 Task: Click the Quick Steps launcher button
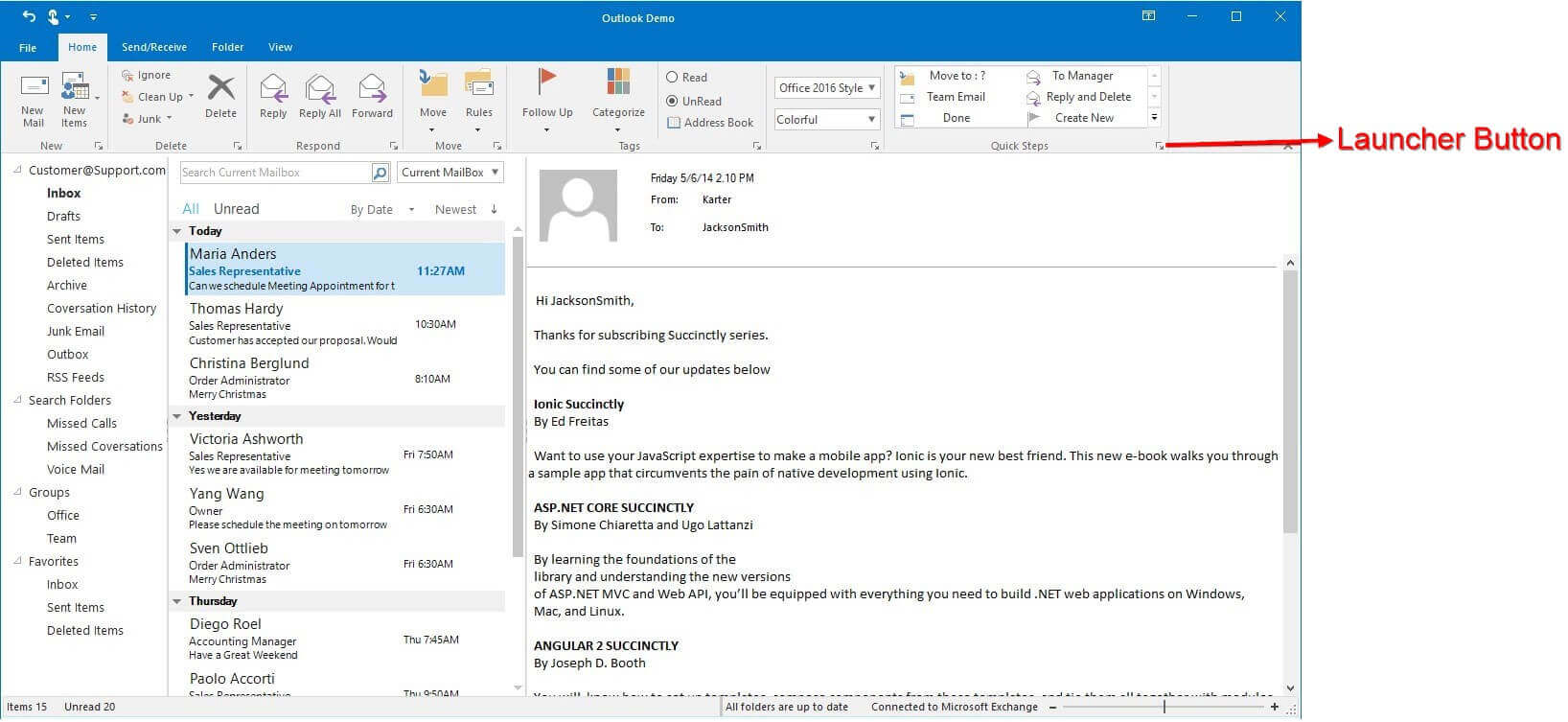click(1159, 146)
